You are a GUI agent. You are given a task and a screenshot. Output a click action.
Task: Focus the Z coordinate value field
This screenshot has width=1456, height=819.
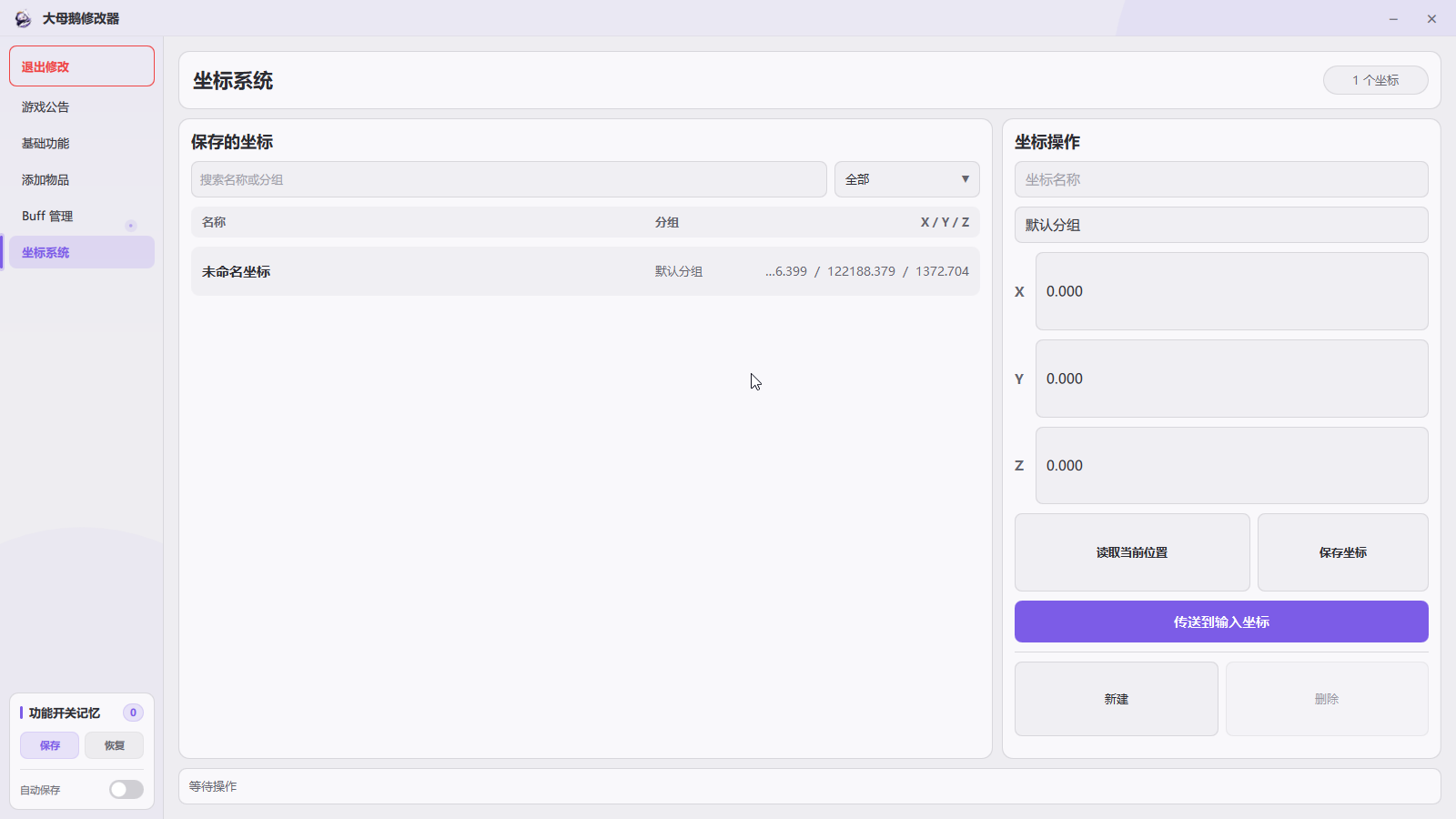[x=1231, y=465]
